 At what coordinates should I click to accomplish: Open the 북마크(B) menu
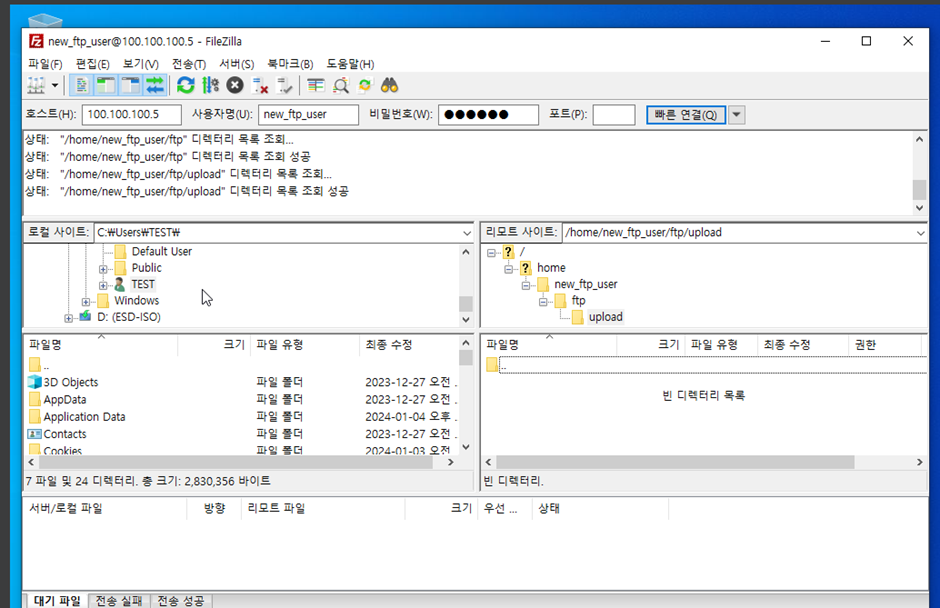290,64
